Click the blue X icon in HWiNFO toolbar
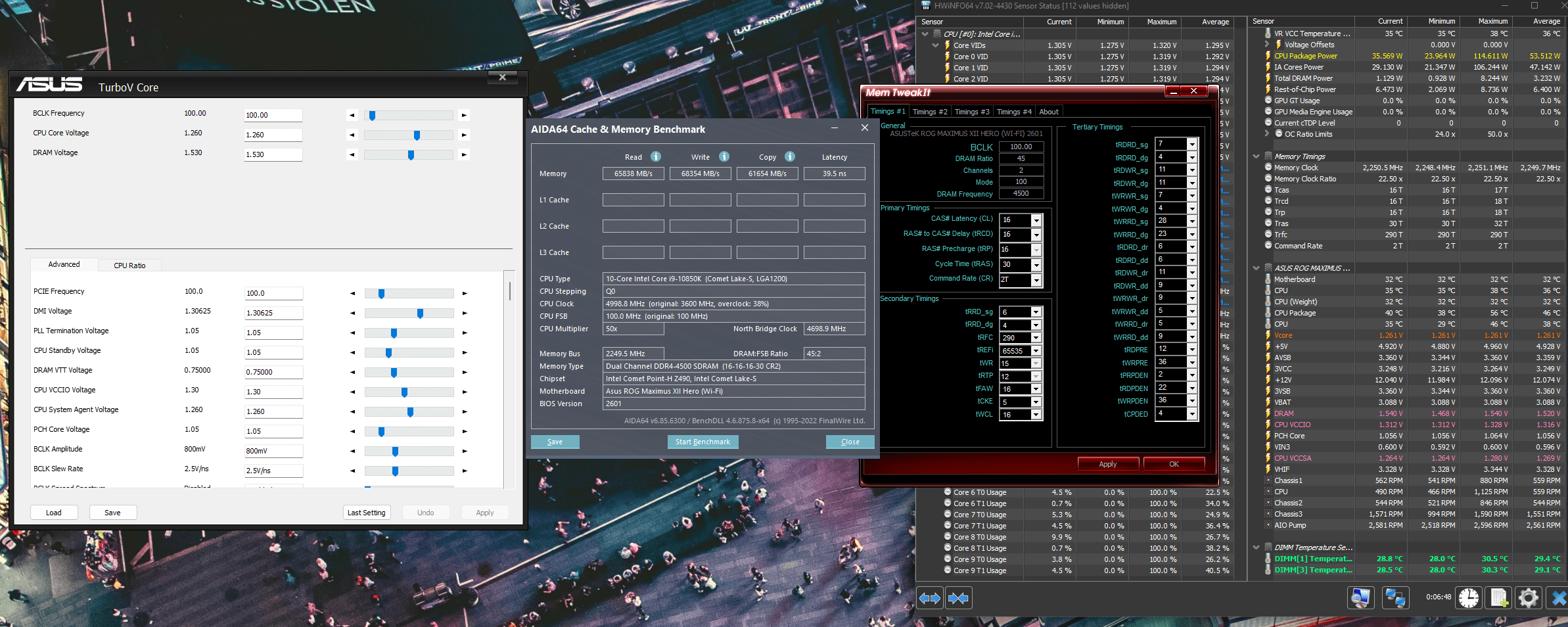This screenshot has width=1568, height=627. point(1558,598)
